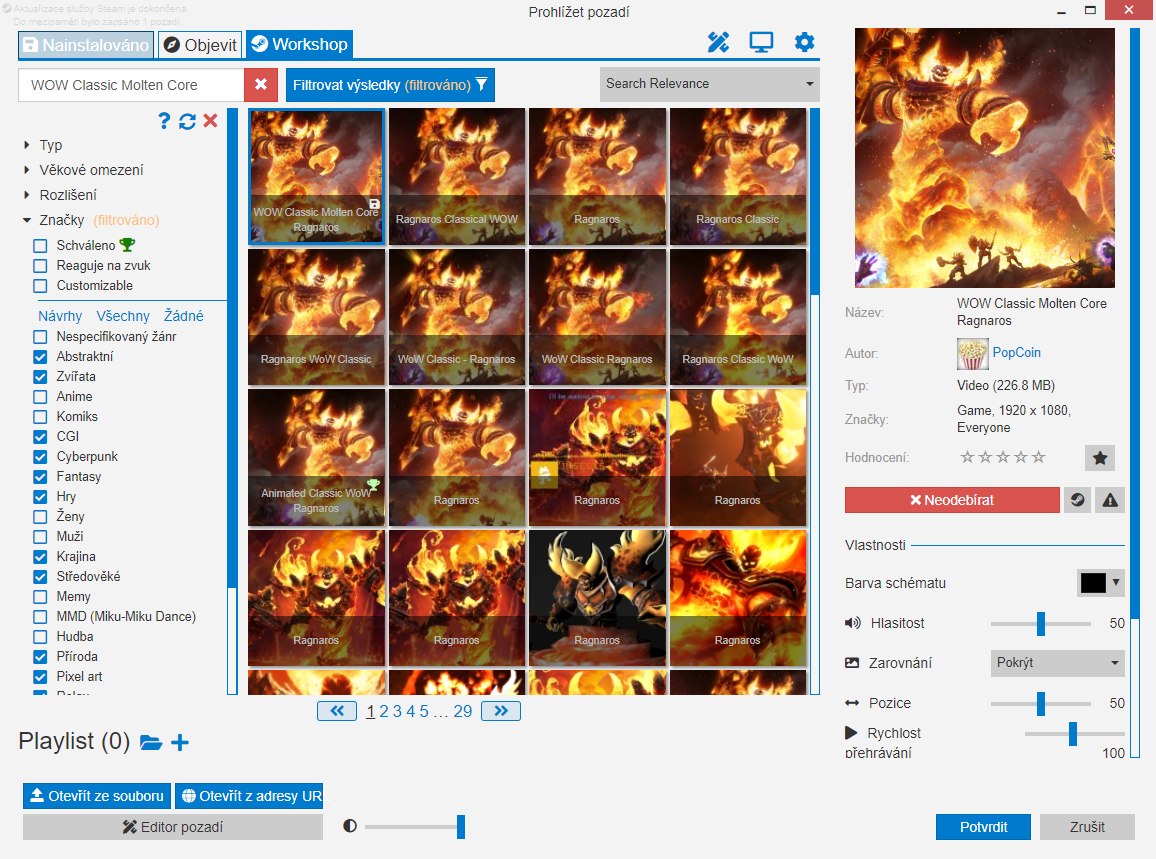Viewport: 1156px width, 859px height.
Task: Open the Barva schématu color dropdown
Action: click(x=1100, y=582)
